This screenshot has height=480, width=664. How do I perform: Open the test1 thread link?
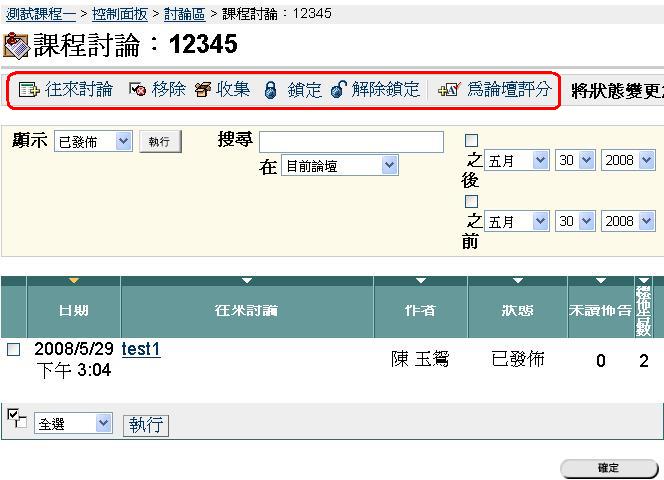pyautogui.click(x=141, y=349)
